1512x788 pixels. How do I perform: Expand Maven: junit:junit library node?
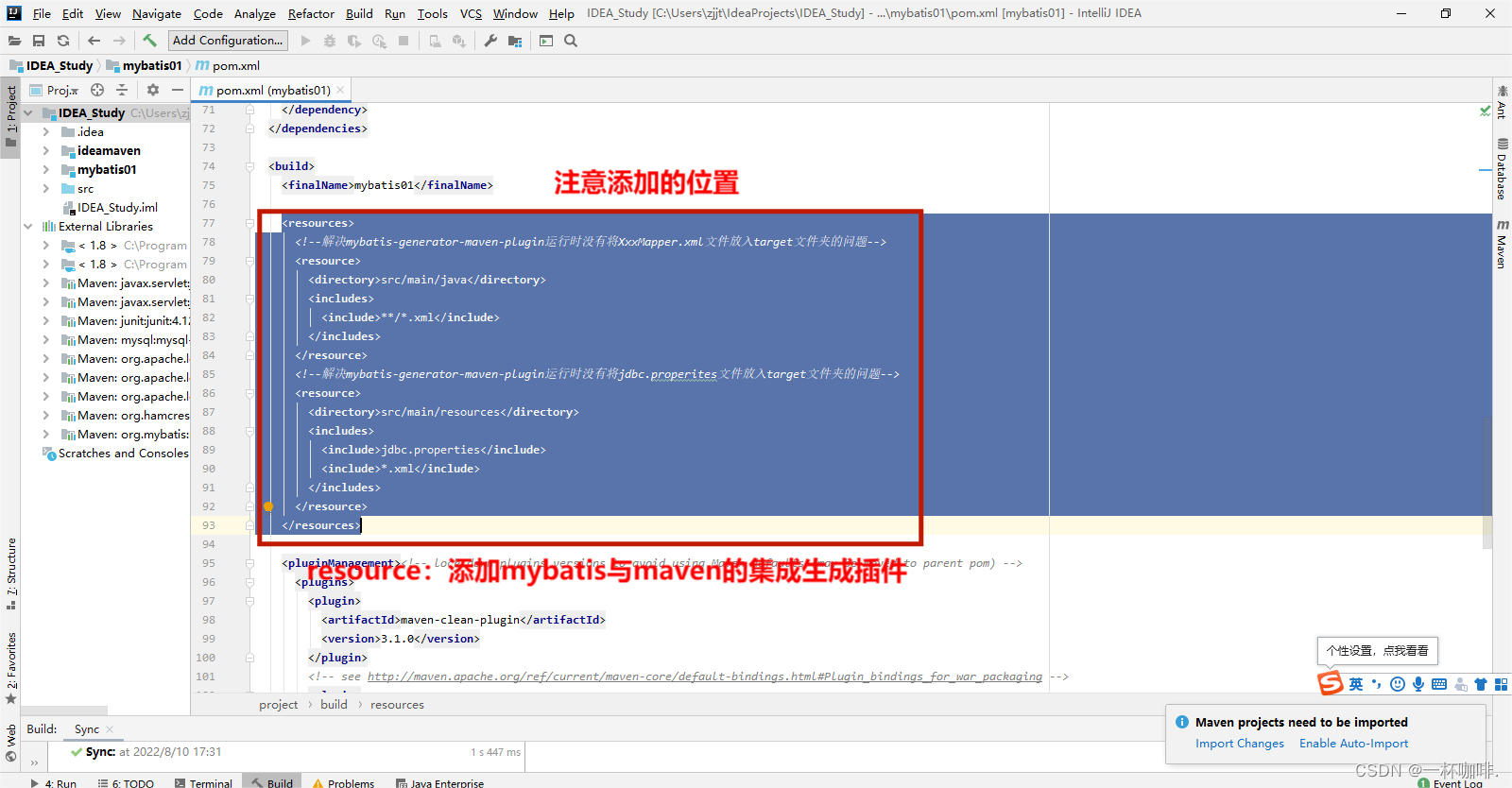click(x=46, y=320)
